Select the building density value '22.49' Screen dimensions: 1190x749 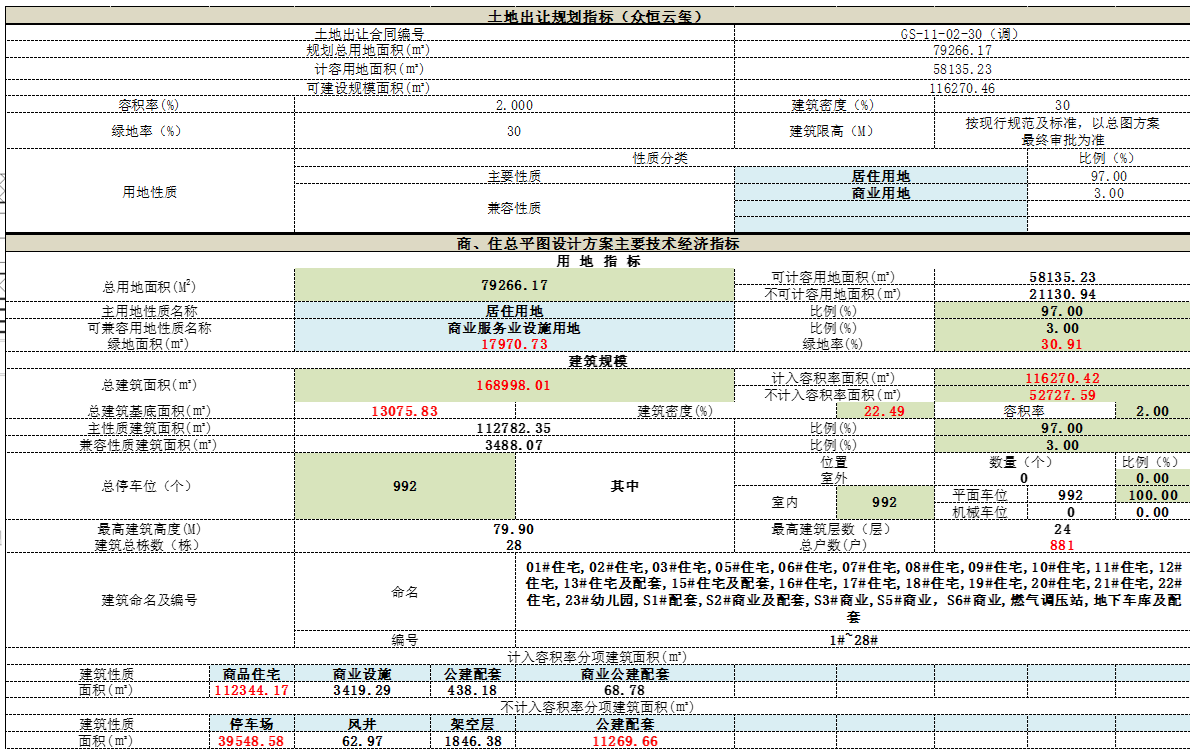[x=884, y=411]
